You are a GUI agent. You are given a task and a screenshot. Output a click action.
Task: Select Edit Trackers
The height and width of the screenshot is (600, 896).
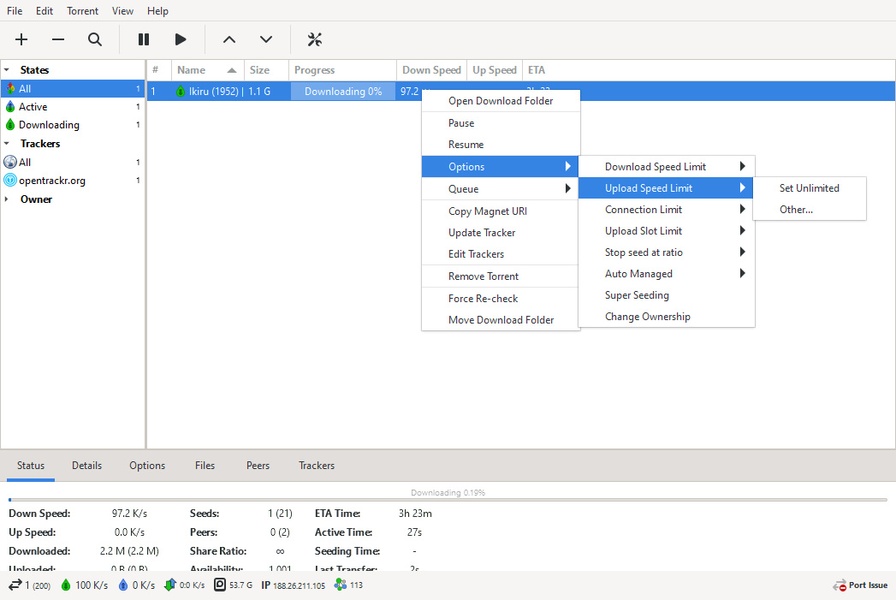pos(500,254)
